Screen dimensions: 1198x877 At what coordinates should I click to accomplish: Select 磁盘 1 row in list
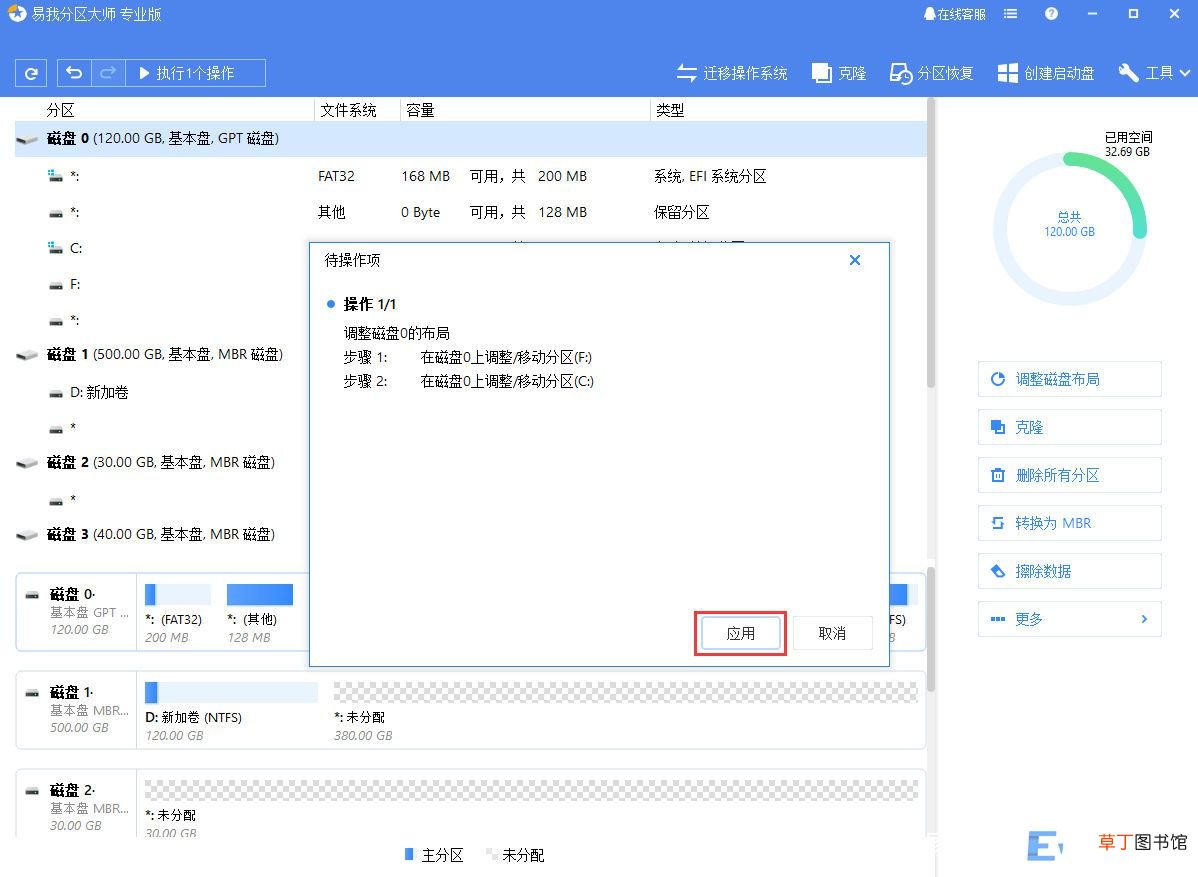click(162, 354)
